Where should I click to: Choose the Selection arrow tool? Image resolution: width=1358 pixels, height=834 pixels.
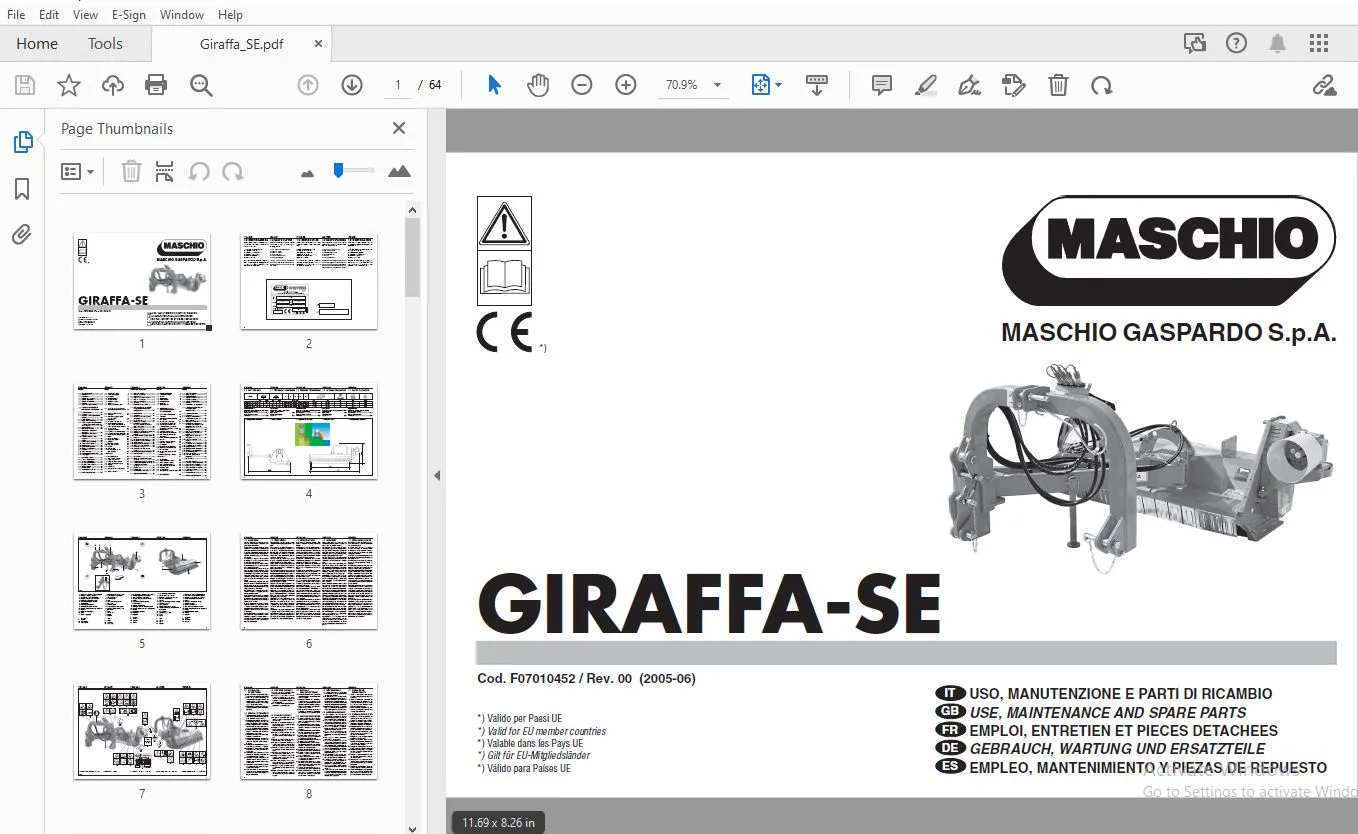(x=494, y=86)
